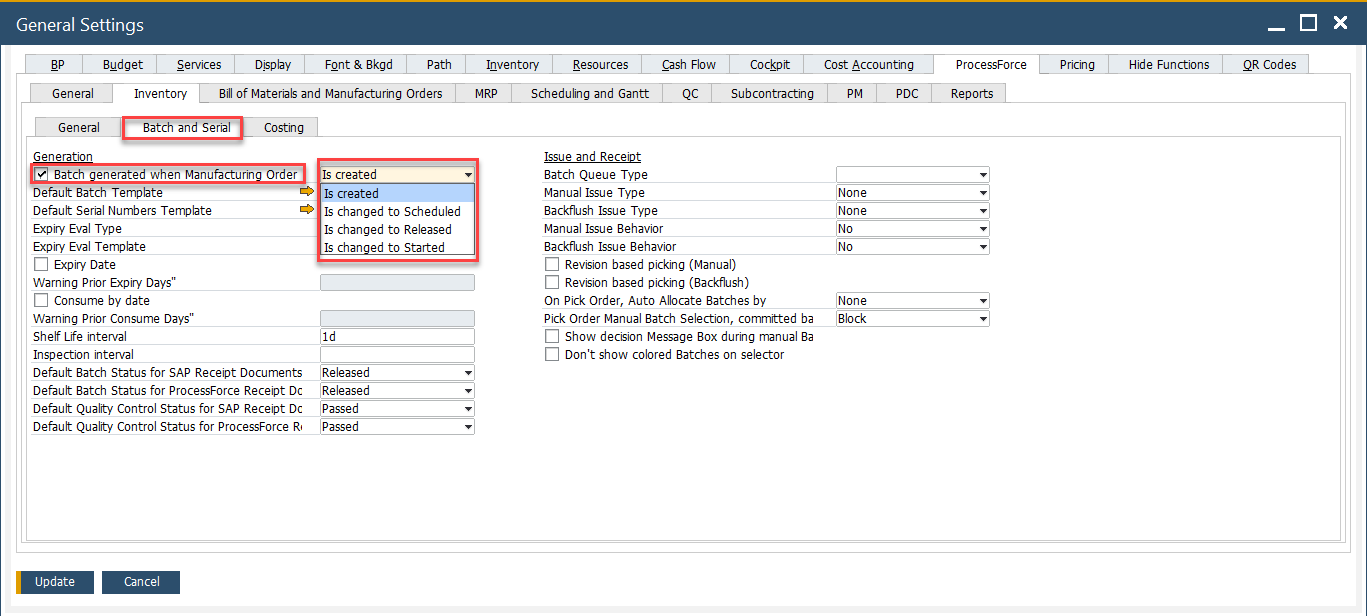Viewport: 1367px width, 616px height.
Task: Go to the QR Codes tab
Action: 1269,65
